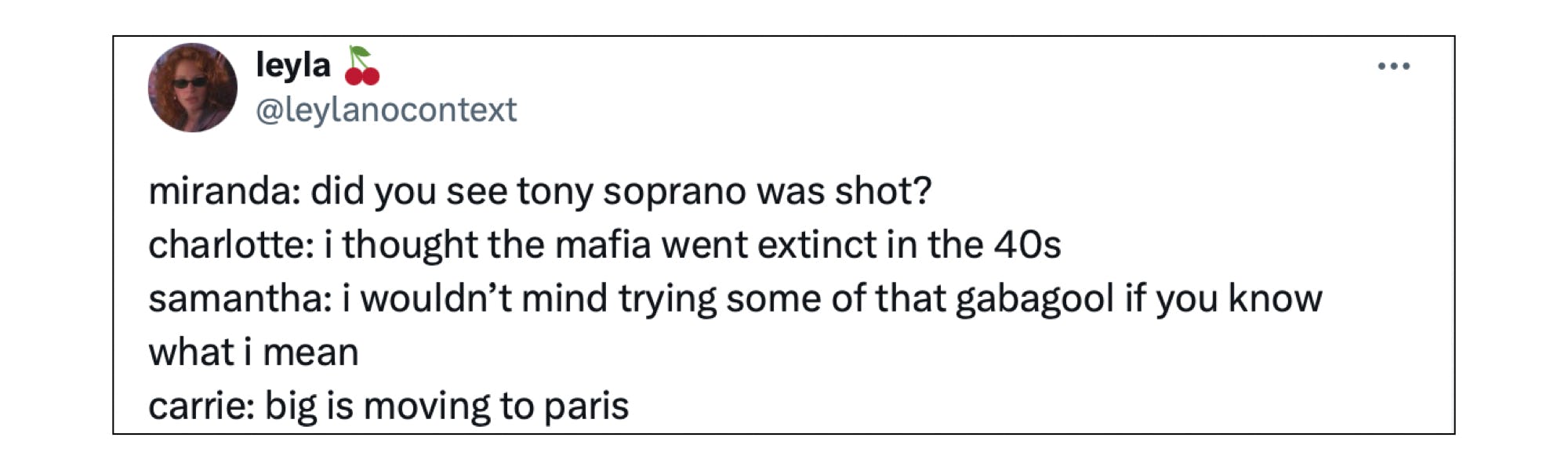Screen dimensions: 1568x470
Task: Click leyla's profile avatar picture
Action: coord(193,88)
